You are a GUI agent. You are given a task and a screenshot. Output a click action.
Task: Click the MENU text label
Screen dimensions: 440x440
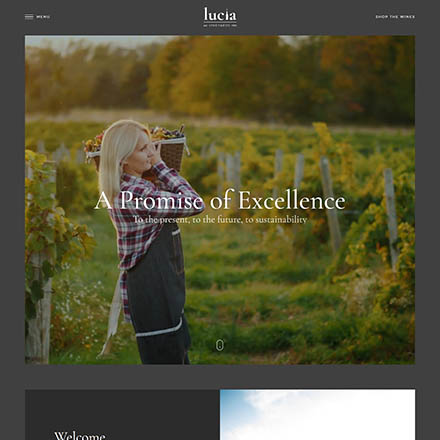[x=43, y=17]
